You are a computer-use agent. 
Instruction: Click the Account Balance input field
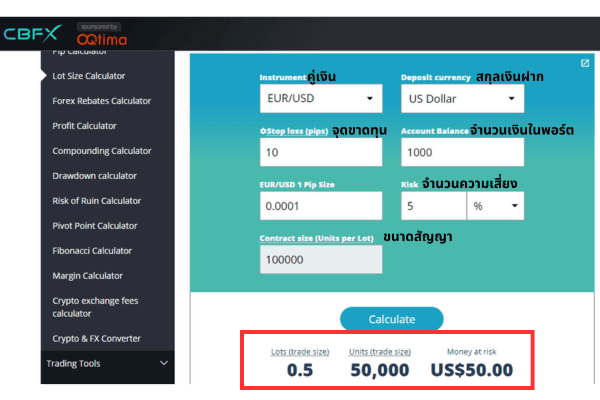point(462,152)
